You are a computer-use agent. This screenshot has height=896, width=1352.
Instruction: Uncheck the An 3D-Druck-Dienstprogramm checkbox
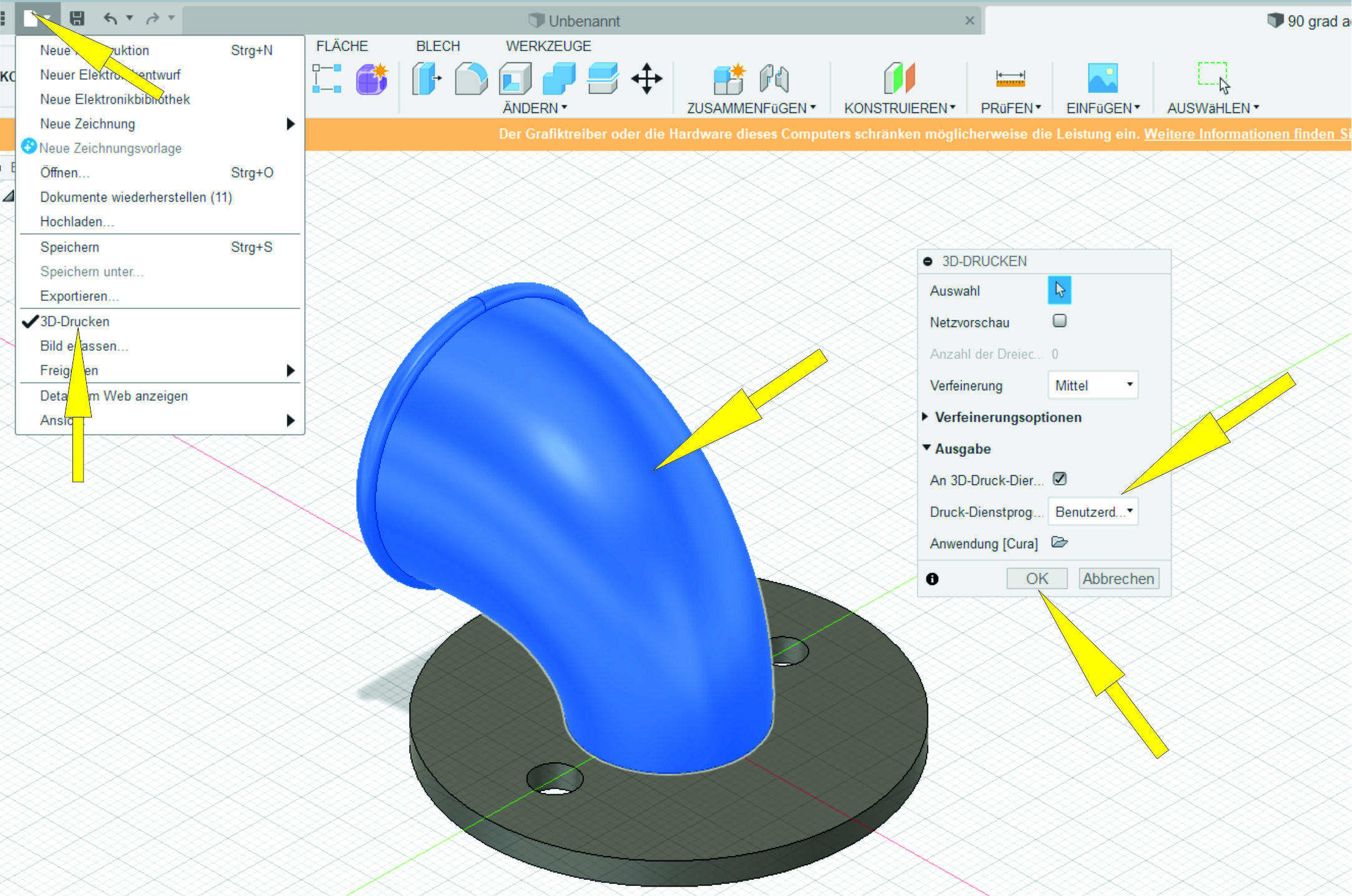pos(1059,479)
